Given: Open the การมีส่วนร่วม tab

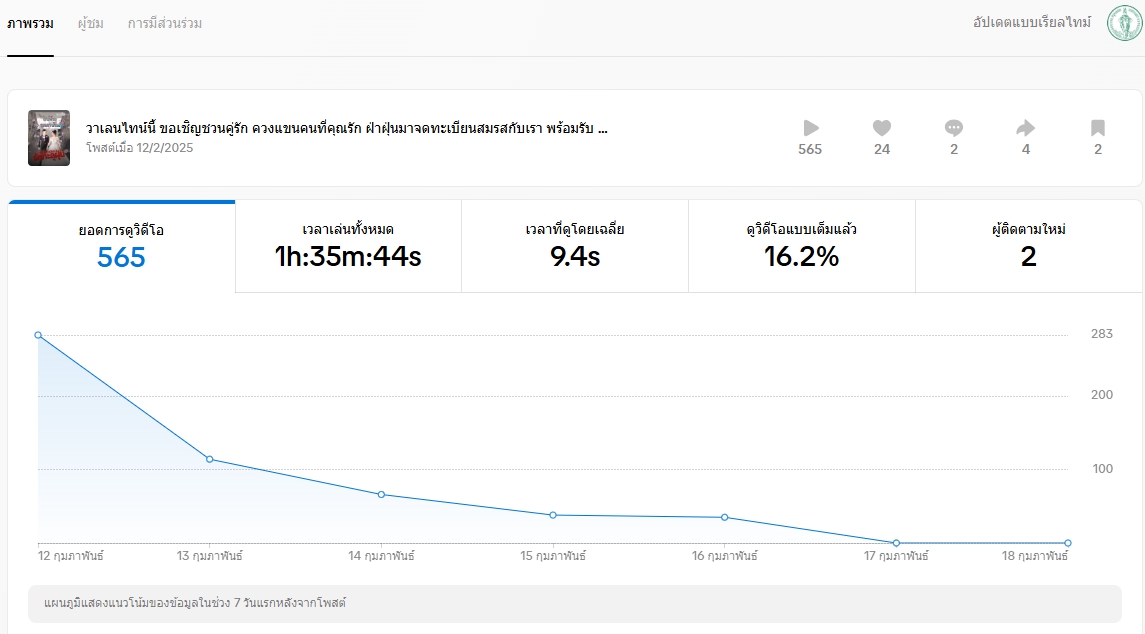Looking at the screenshot, I should tap(165, 23).
